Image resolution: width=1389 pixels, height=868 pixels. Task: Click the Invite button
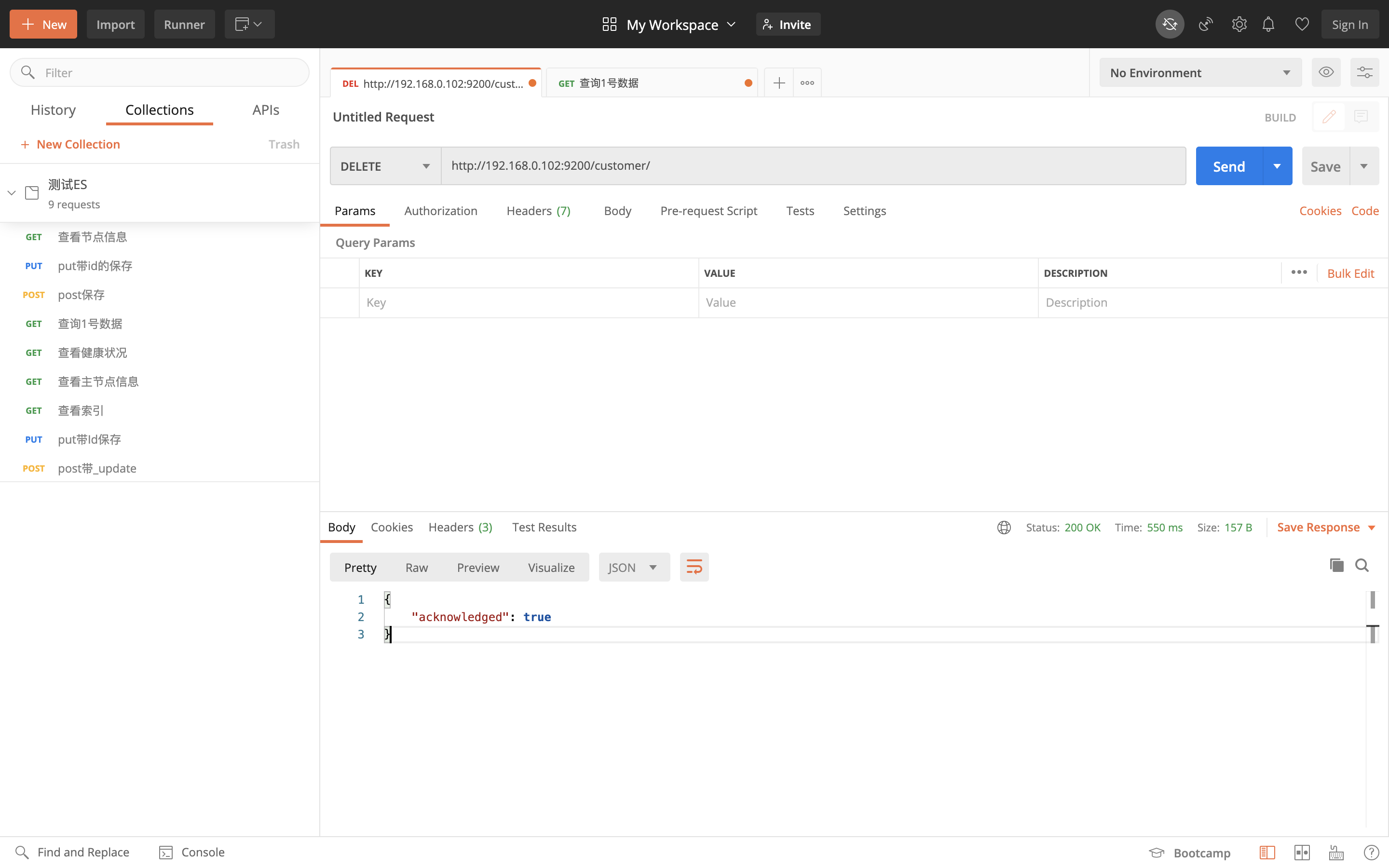788,24
